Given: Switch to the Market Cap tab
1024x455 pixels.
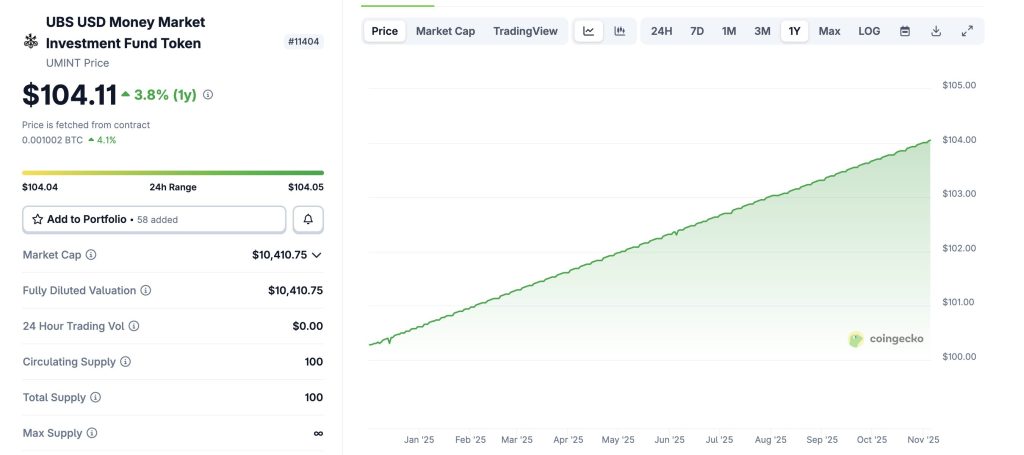Looking at the screenshot, I should point(445,31).
